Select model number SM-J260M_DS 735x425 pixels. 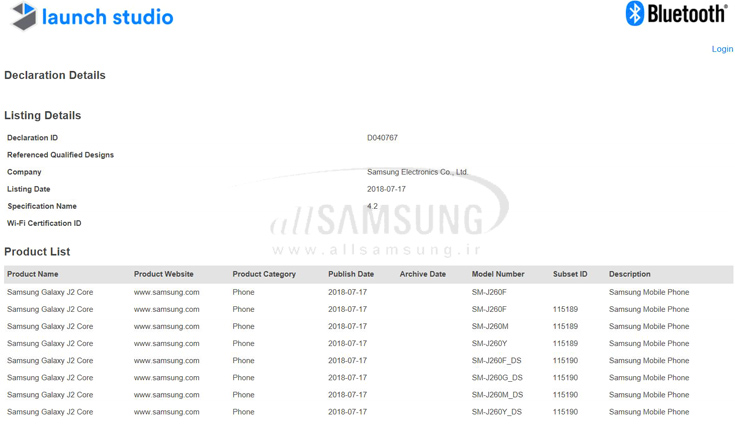(x=497, y=395)
